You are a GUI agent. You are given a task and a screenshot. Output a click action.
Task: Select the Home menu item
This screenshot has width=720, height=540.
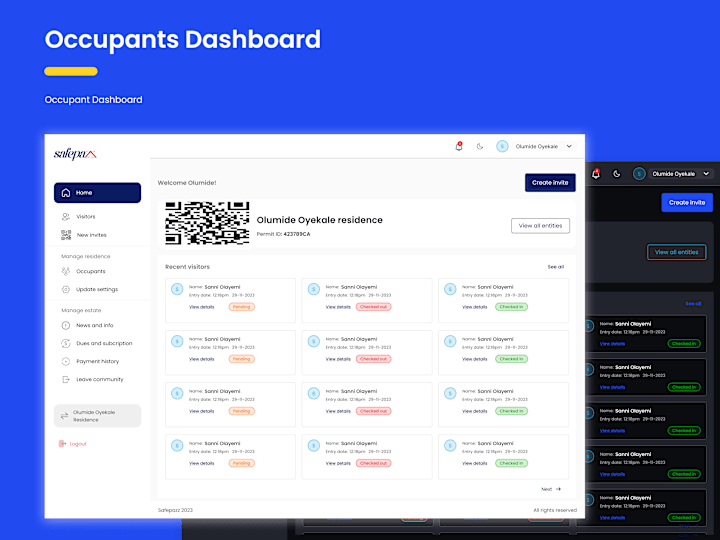(x=97, y=192)
